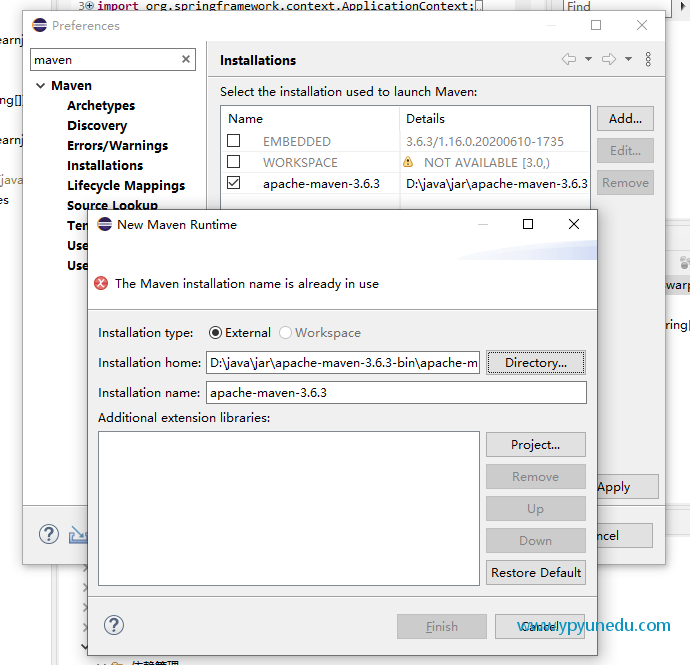690x665 pixels.
Task: Open the Installations view menu (three dots)
Action: [x=648, y=59]
